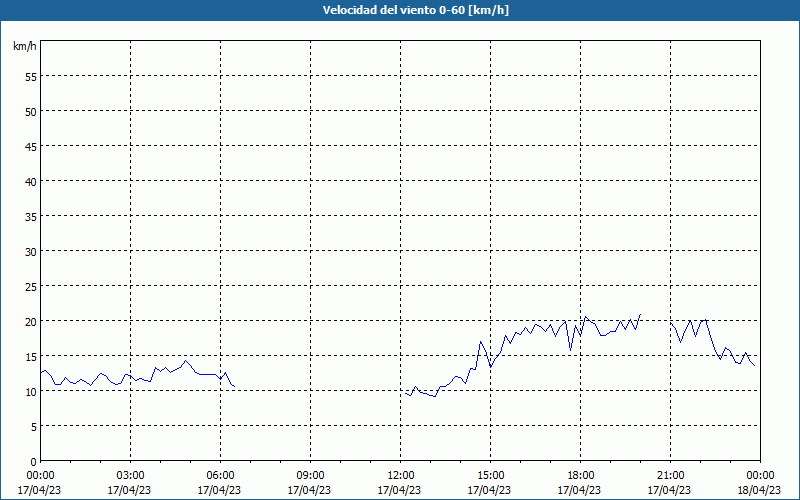This screenshot has height=500, width=800.
Task: Click the '21:00' x-axis time label
Action: coord(670,476)
